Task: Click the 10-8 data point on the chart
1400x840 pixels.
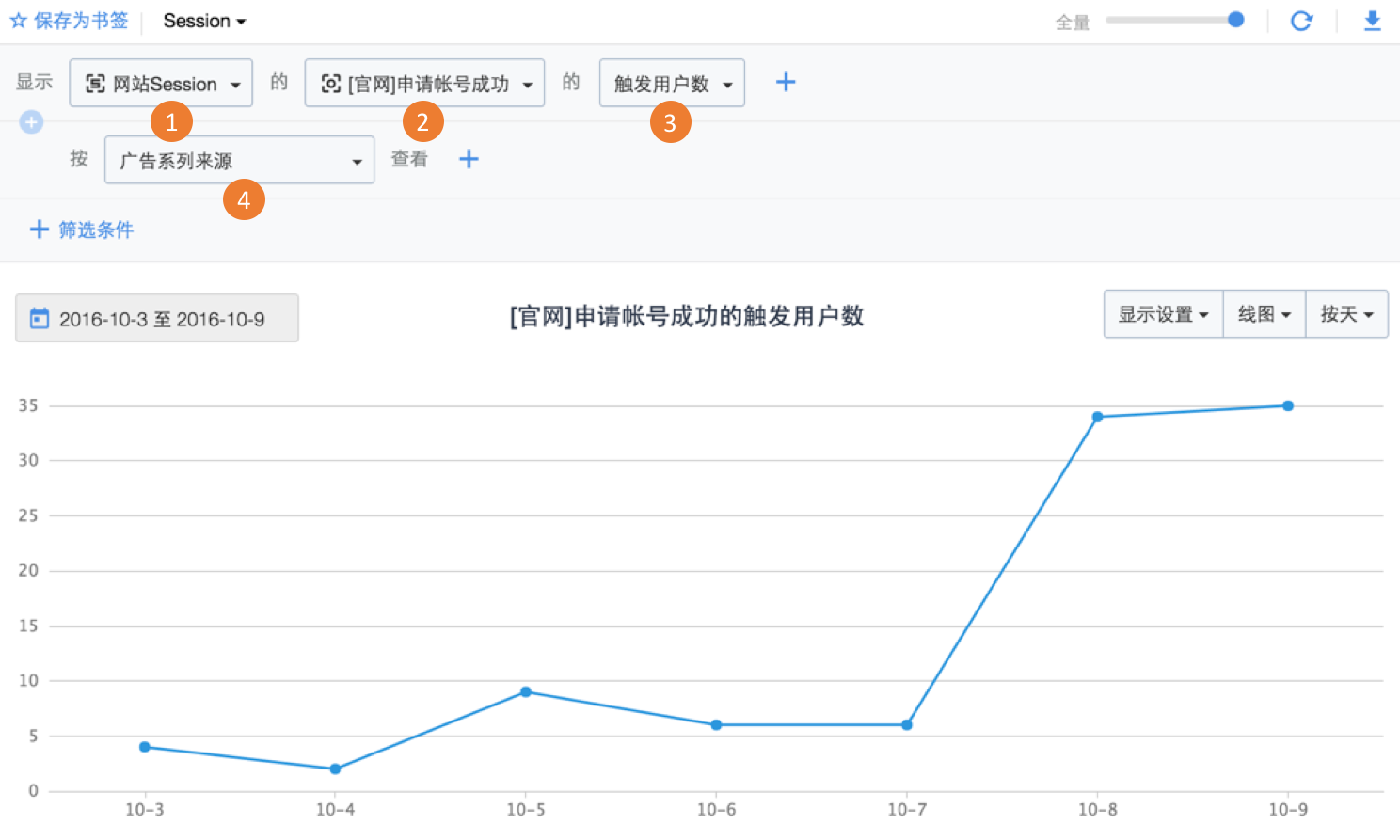Action: (x=1097, y=417)
